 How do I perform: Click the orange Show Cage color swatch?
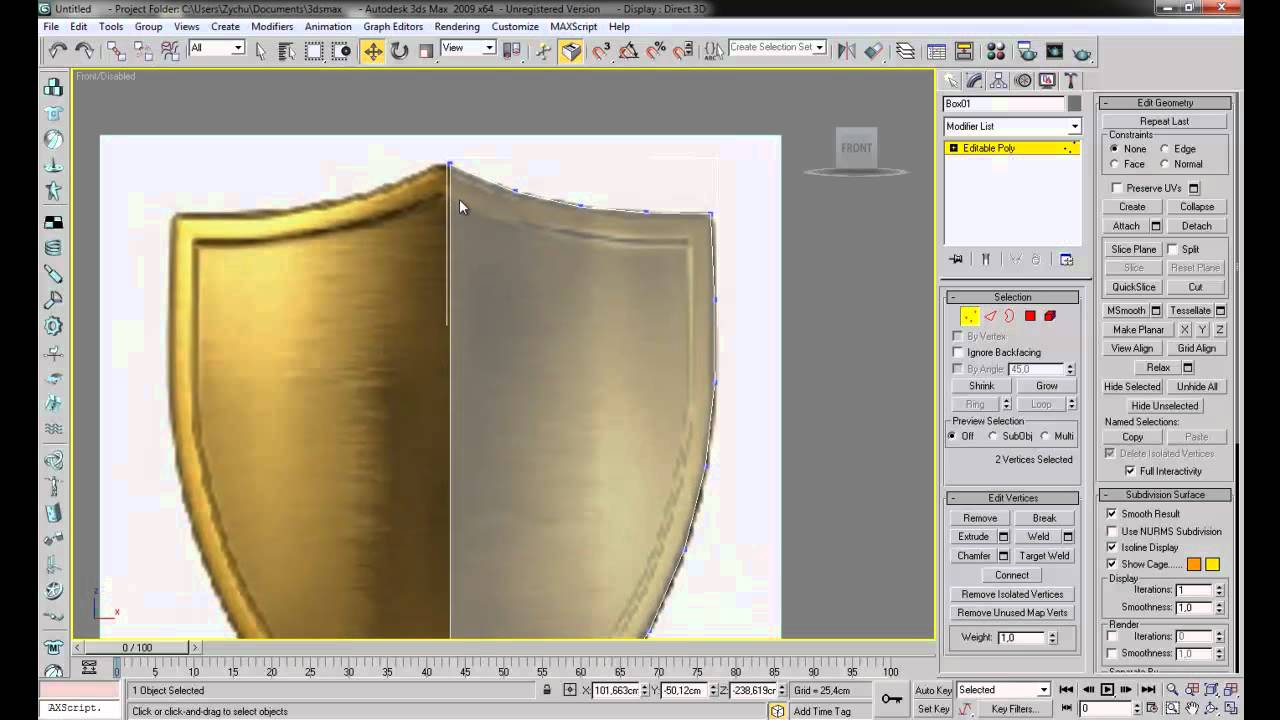1194,564
